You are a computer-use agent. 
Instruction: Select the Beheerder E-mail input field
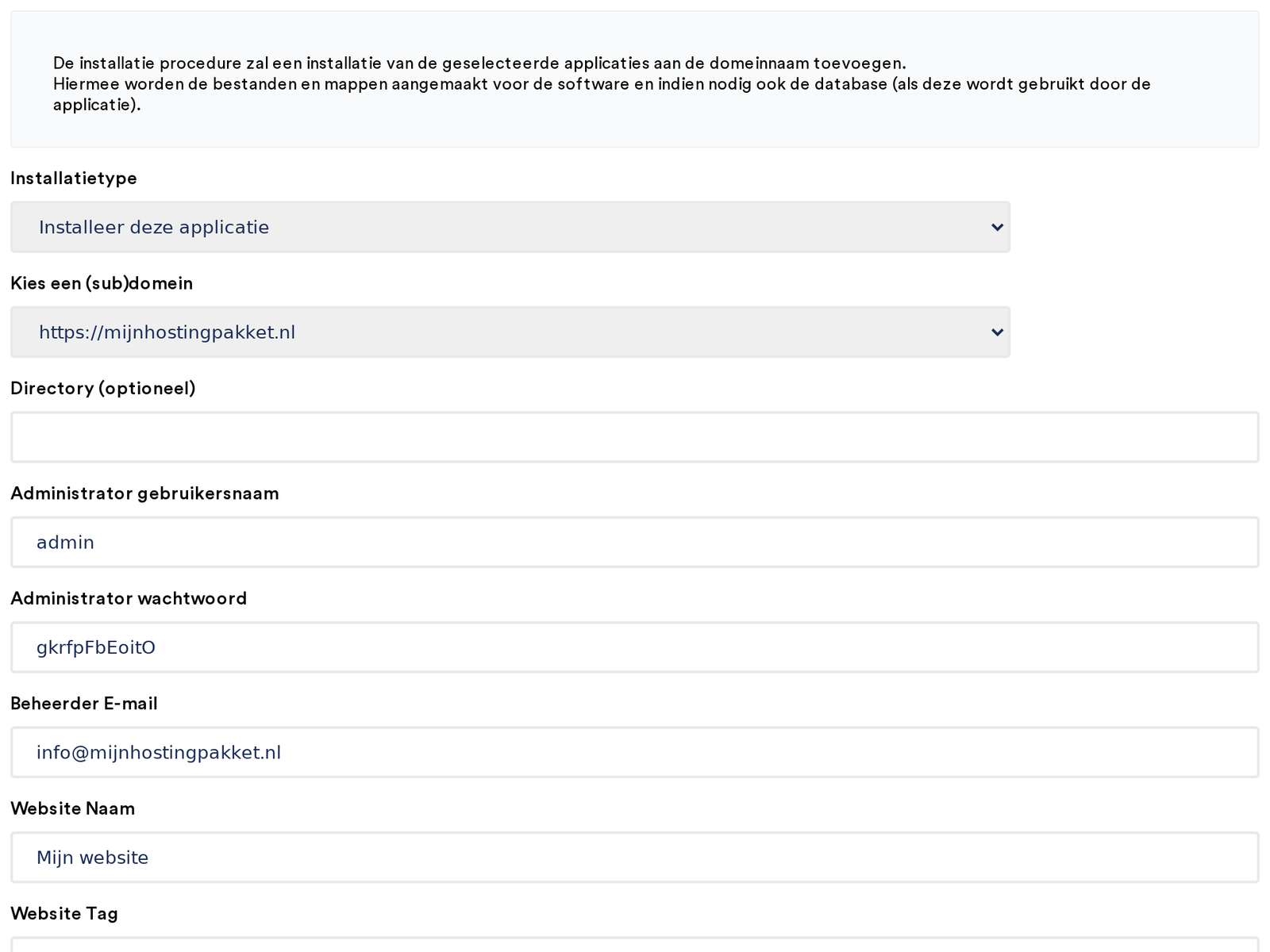(635, 752)
